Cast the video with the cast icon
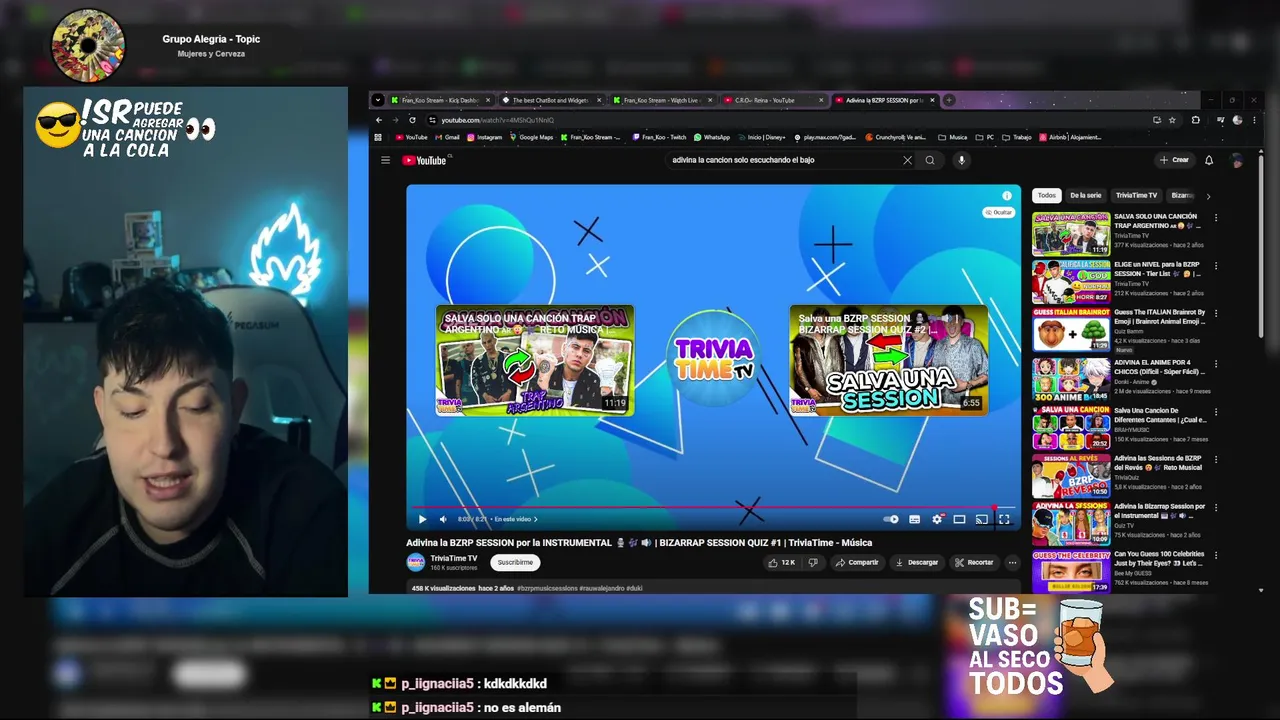Screen dimensions: 1280x720 click(981, 519)
